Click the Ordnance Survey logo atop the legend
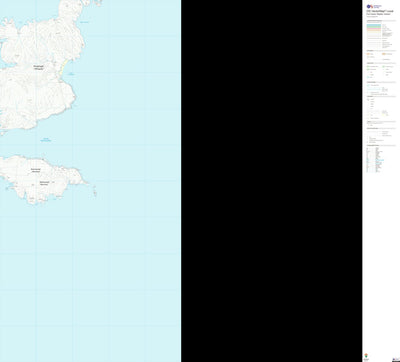Screen dimensions: 400x362 pyautogui.click(x=374, y=6)
